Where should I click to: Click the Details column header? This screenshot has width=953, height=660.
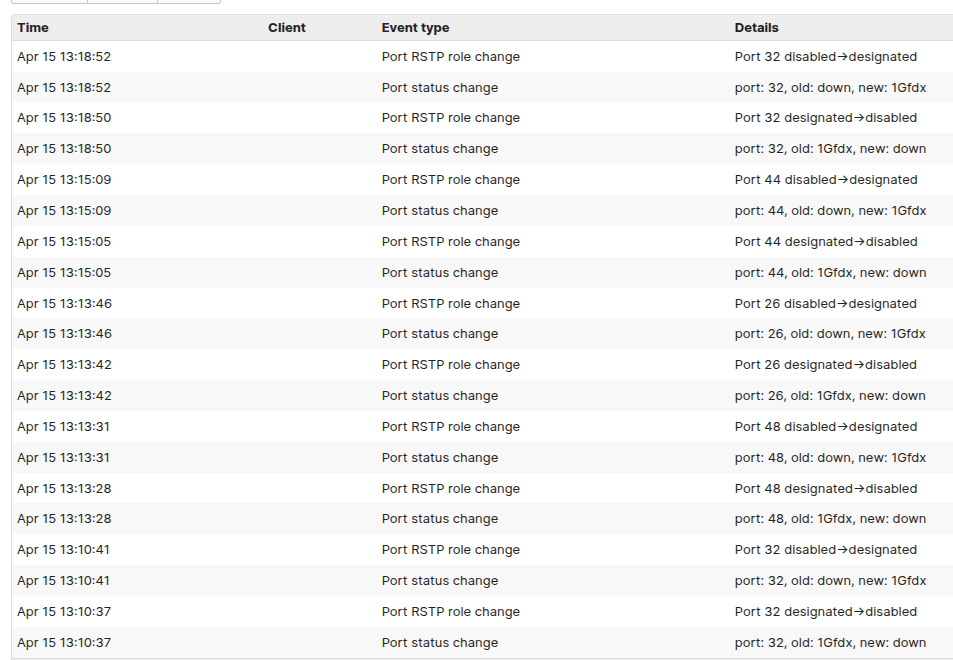756,28
